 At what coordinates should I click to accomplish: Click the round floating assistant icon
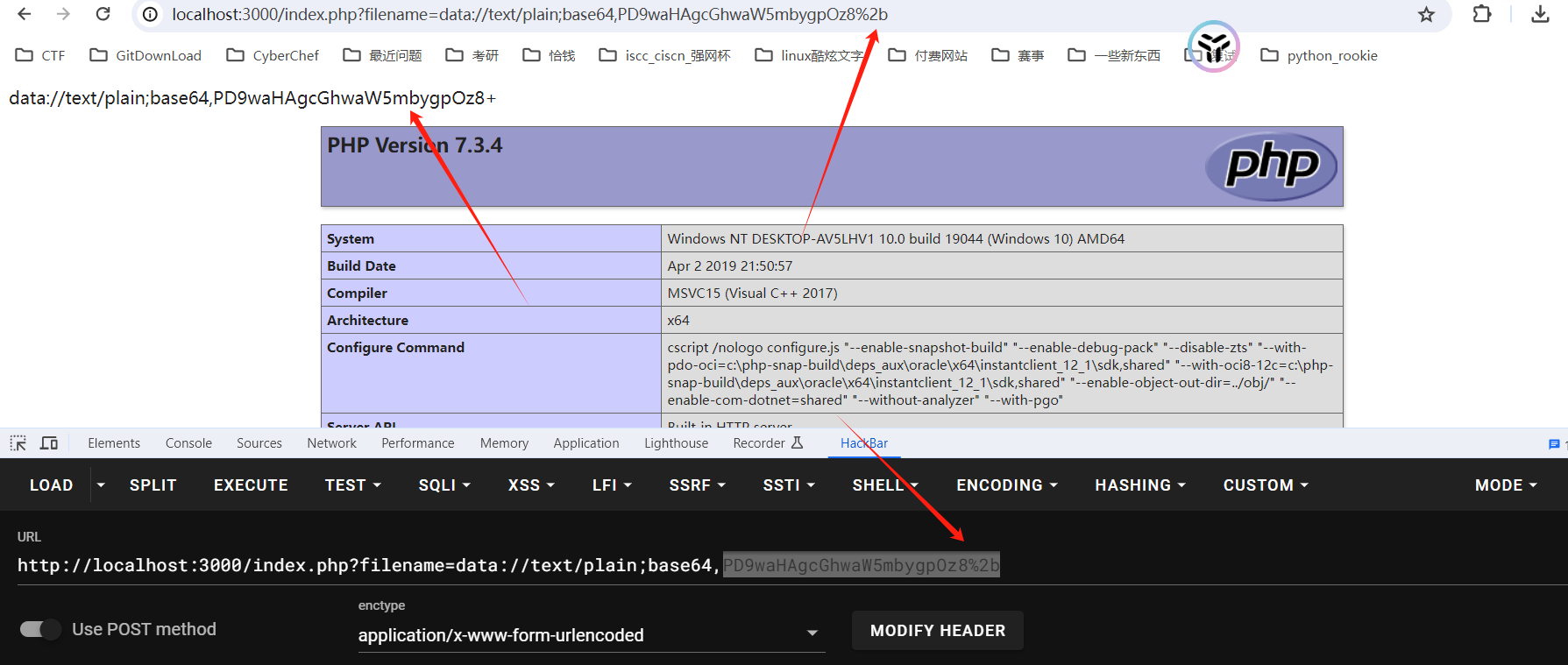[x=1214, y=46]
